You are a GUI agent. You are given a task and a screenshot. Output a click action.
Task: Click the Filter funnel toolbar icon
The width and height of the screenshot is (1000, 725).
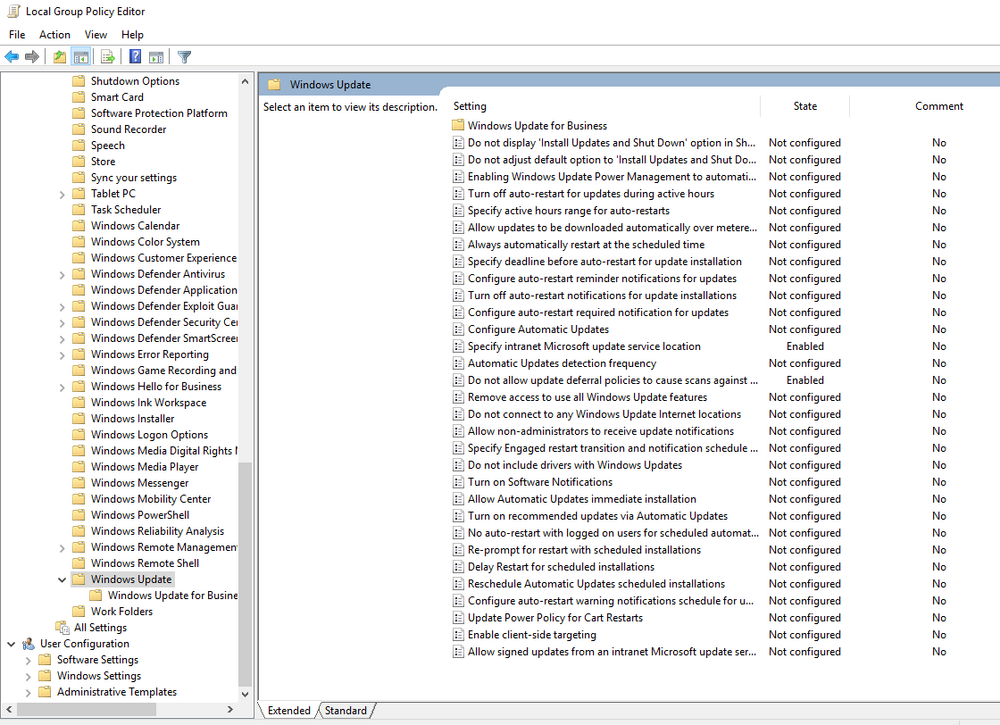[184, 57]
